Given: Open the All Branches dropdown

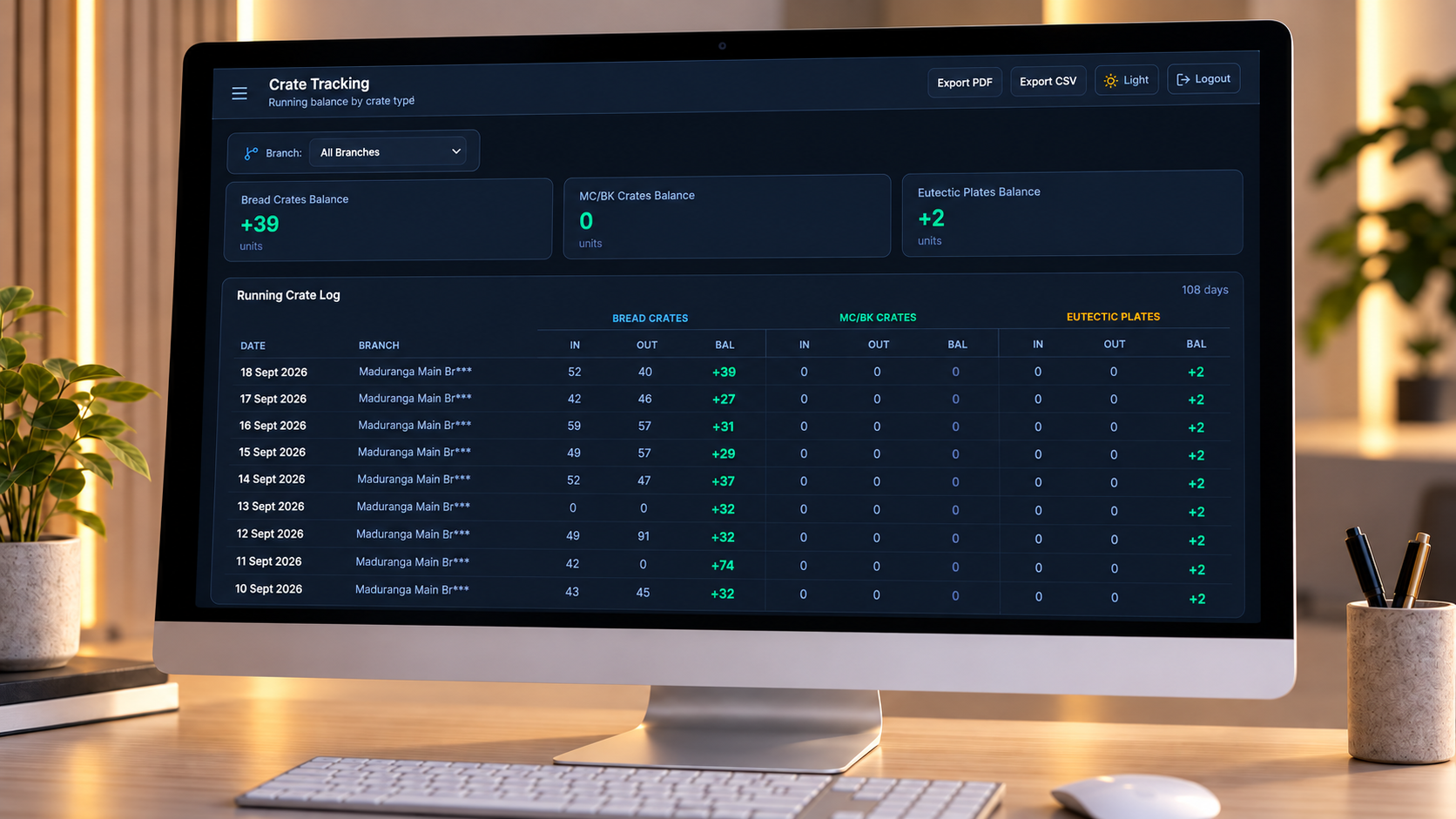Looking at the screenshot, I should point(389,151).
